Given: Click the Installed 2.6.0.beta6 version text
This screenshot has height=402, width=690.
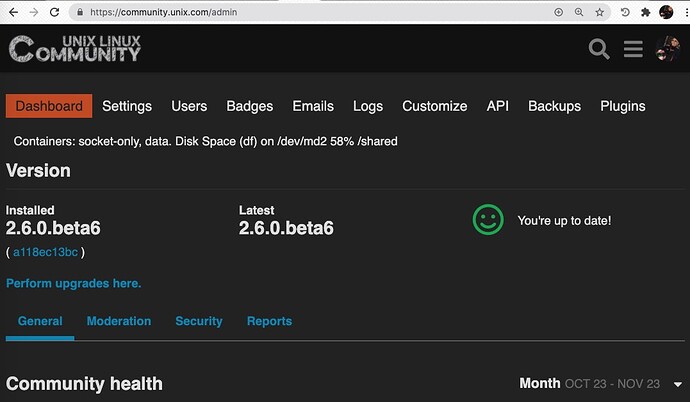Looking at the screenshot, I should (x=53, y=228).
